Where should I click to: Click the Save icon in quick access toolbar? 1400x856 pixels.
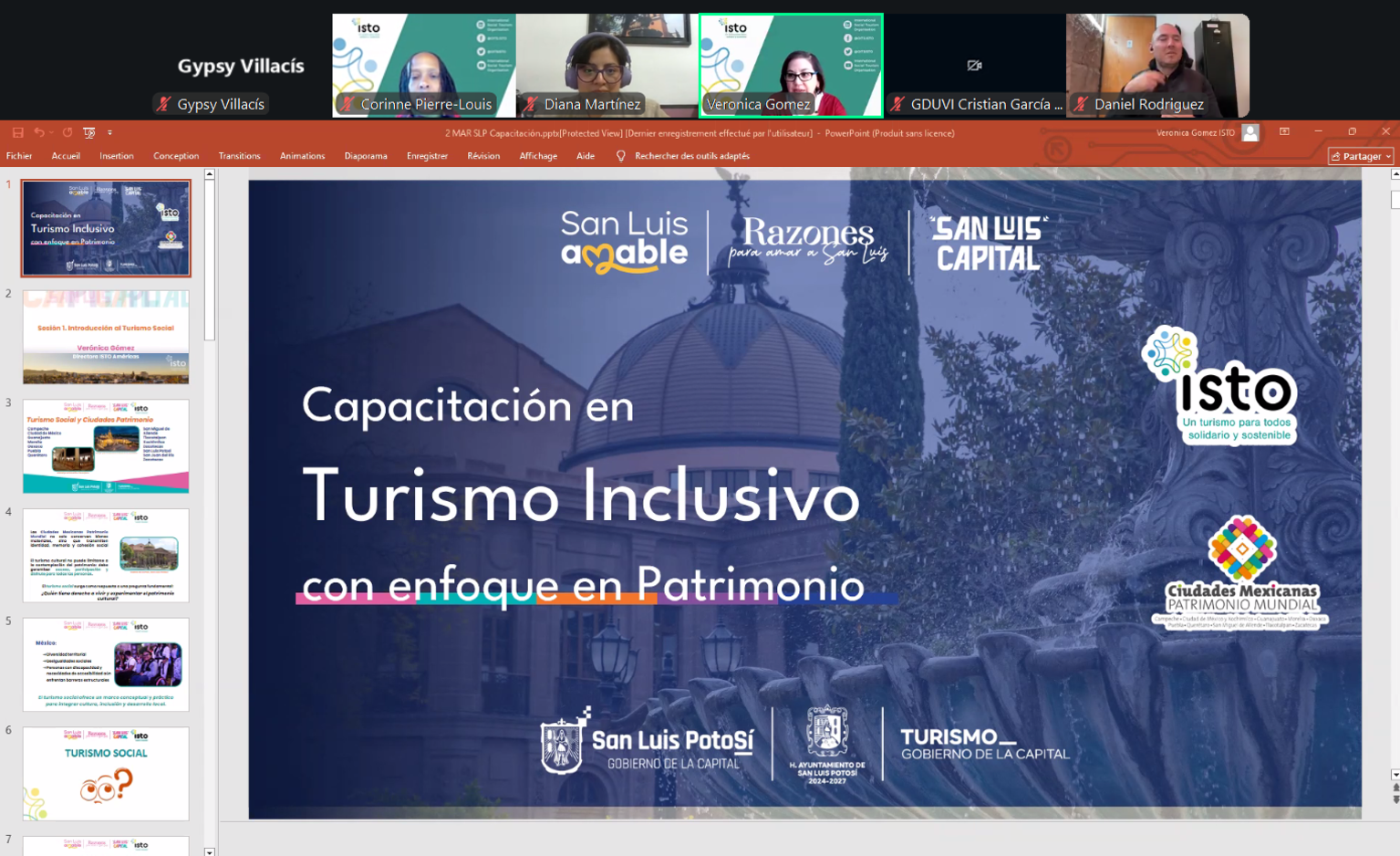pos(17,133)
